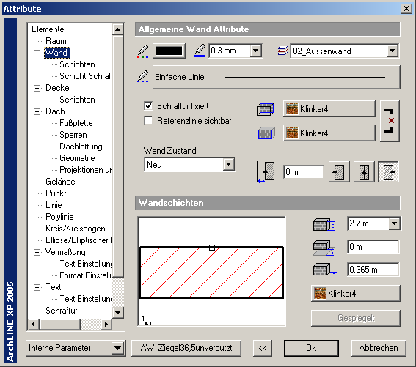Select the left-side reference line alignment button
The image size is (416, 367).
(339, 172)
